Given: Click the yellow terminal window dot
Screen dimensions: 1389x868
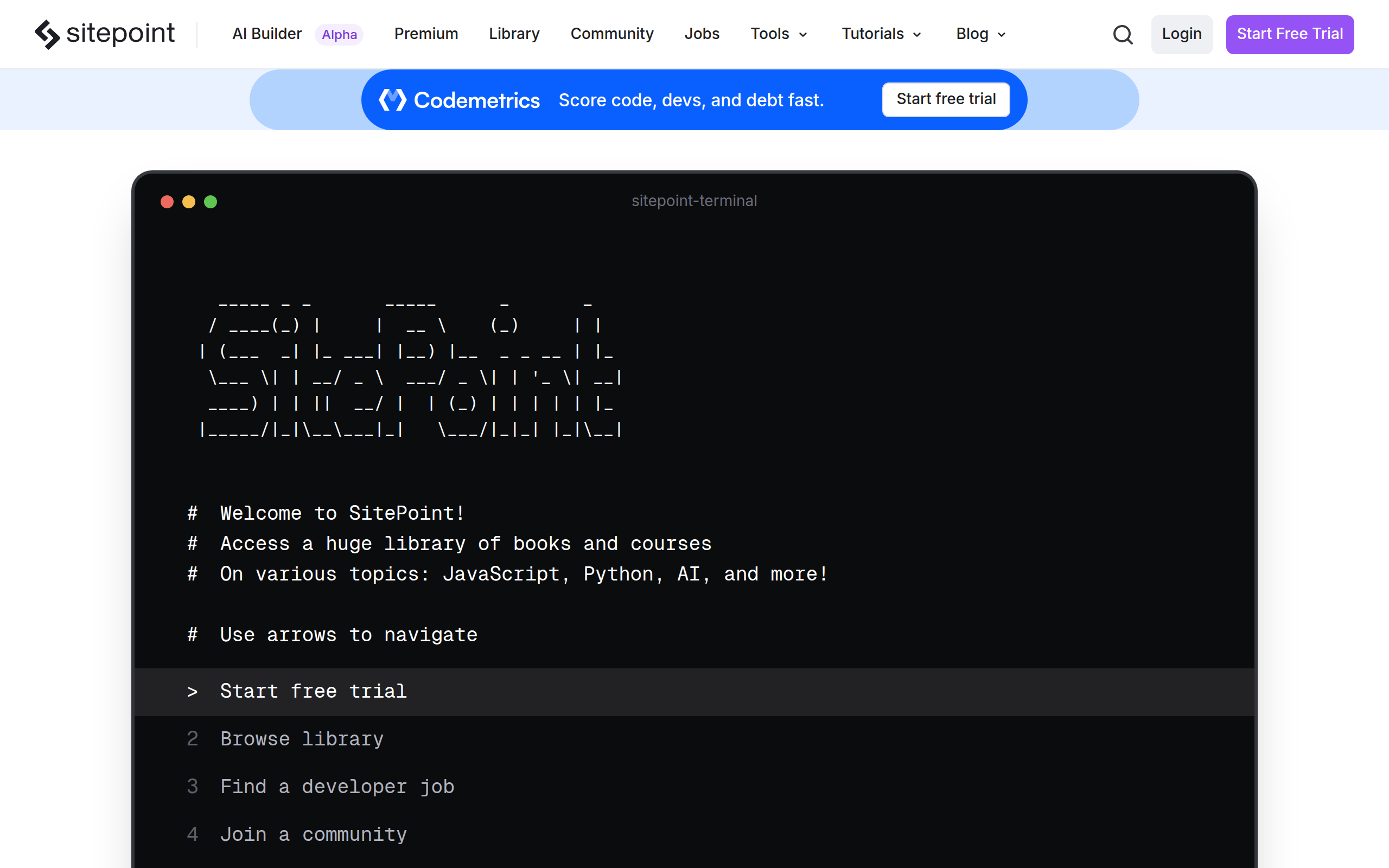Looking at the screenshot, I should 189,201.
